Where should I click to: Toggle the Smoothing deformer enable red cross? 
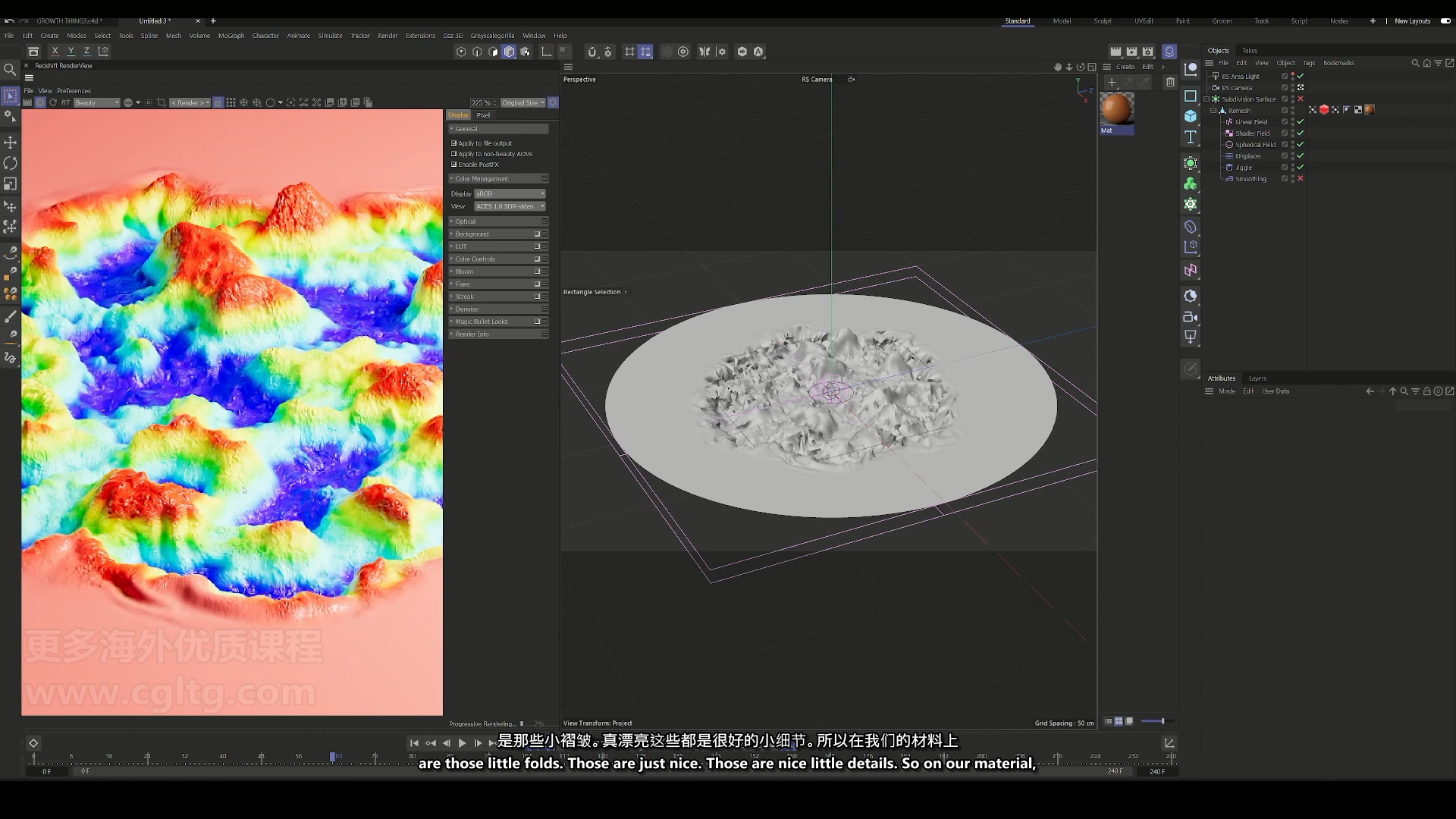(x=1301, y=178)
